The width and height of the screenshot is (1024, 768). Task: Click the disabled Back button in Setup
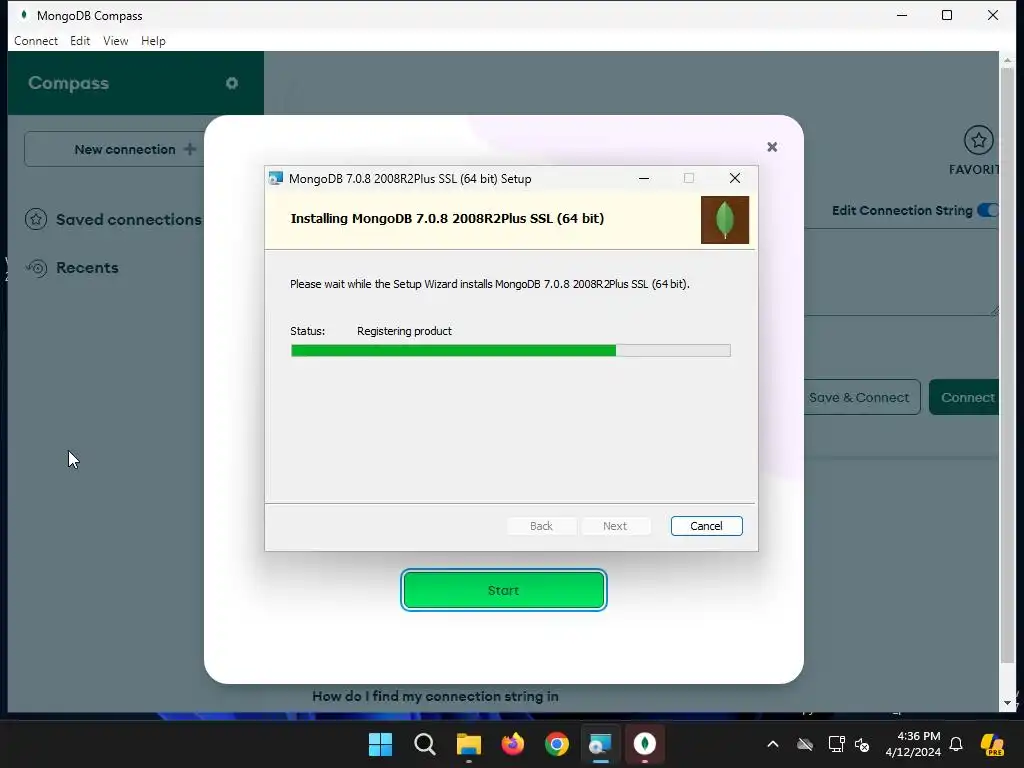click(x=541, y=526)
